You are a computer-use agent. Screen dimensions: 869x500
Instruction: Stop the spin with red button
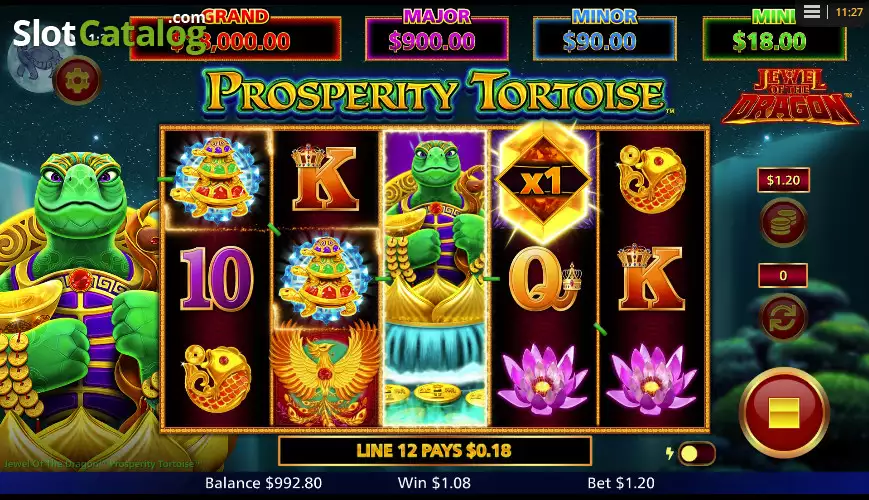click(784, 411)
